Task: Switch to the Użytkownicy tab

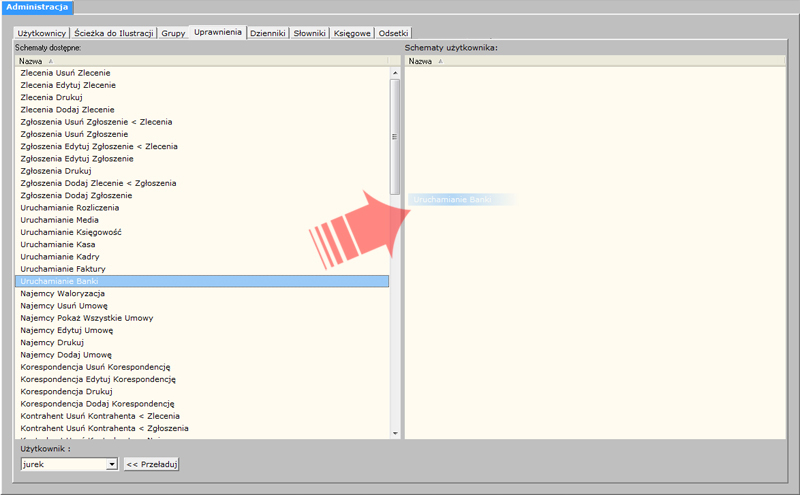Action: (41, 33)
